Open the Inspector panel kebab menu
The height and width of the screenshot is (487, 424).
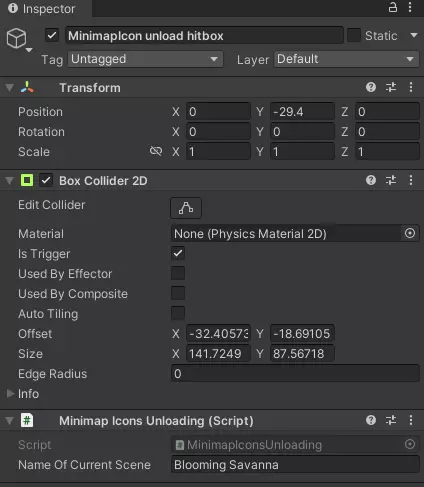[x=410, y=7]
